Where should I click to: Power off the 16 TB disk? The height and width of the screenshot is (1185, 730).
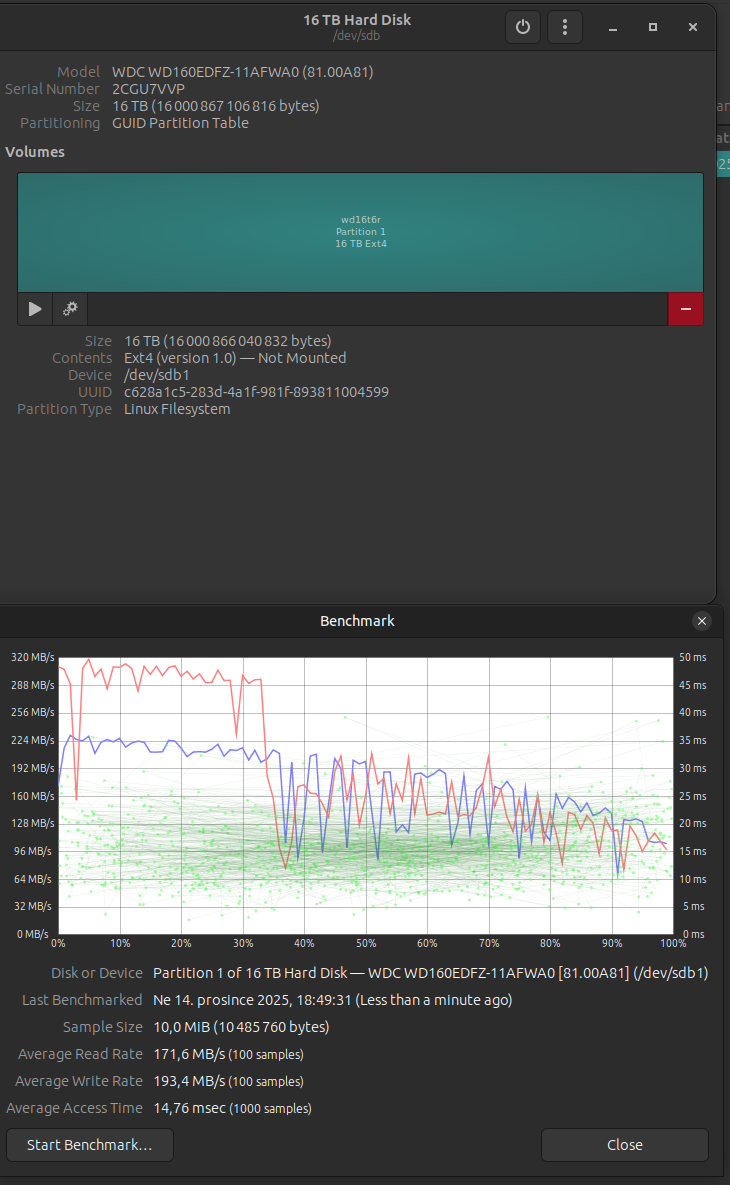(522, 27)
